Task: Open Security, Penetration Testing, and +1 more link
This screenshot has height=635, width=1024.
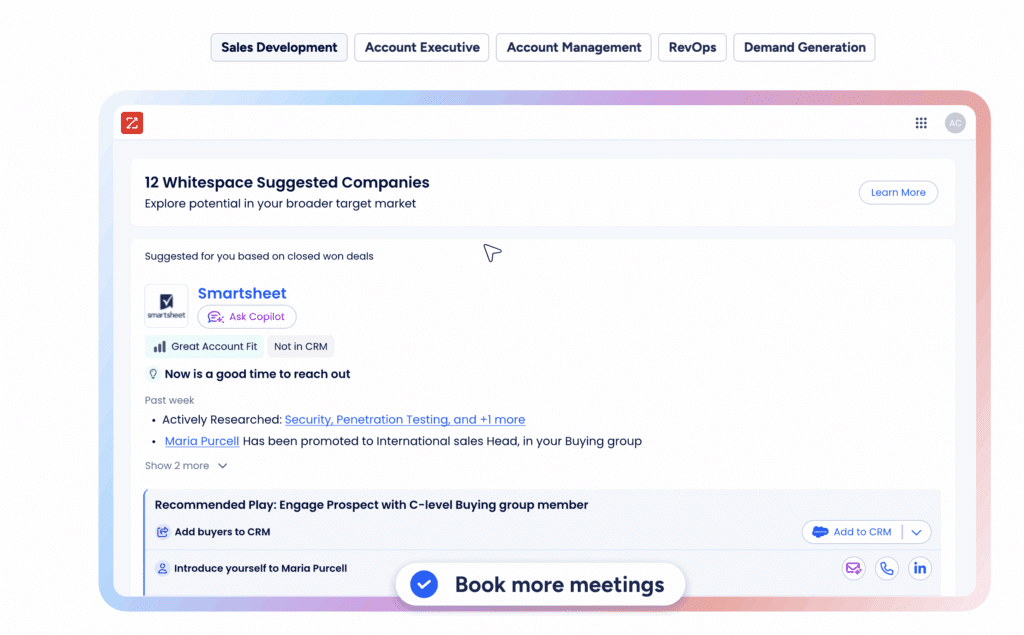Action: pyautogui.click(x=405, y=419)
